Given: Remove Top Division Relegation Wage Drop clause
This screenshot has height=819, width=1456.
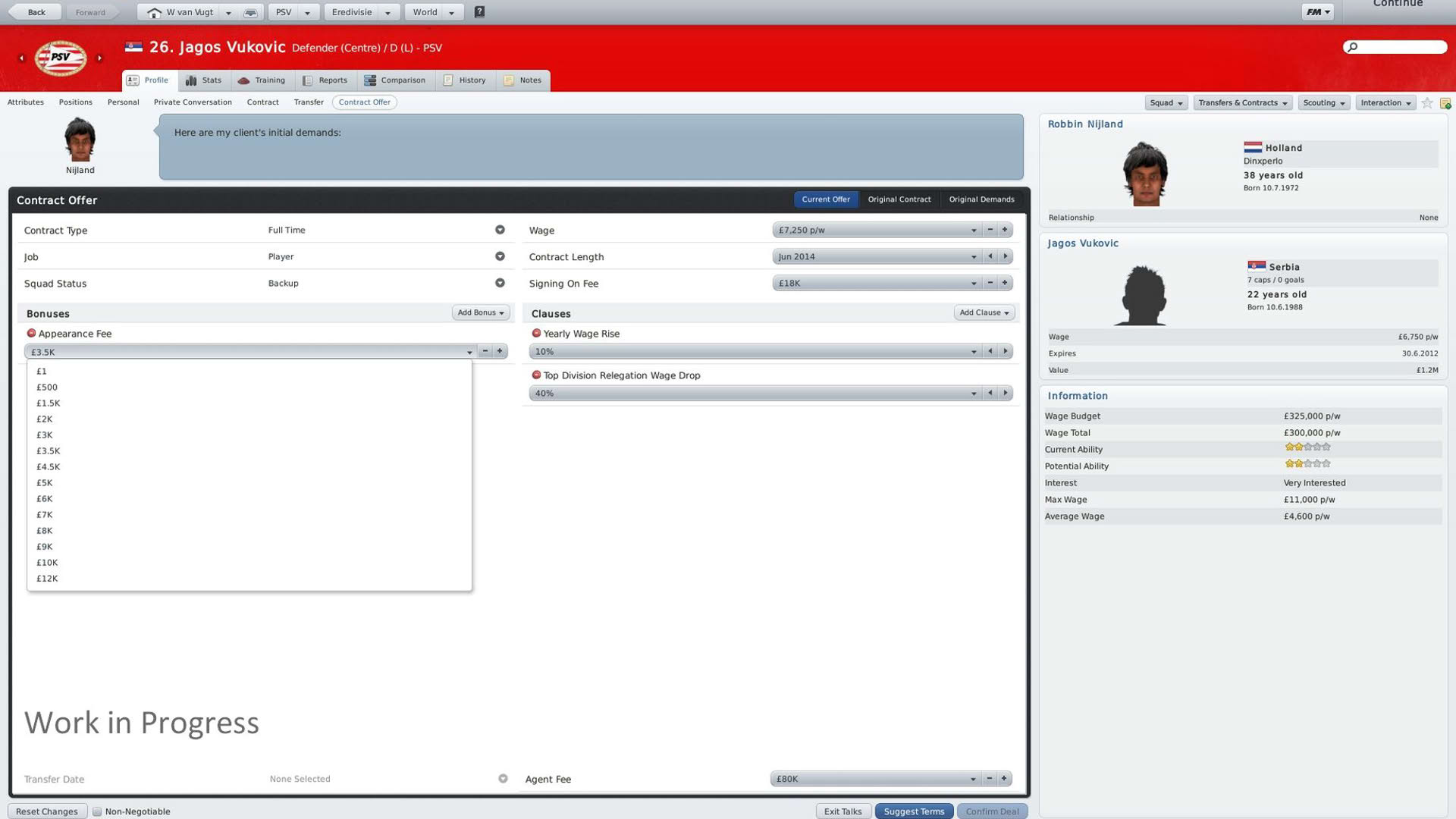Looking at the screenshot, I should pos(536,375).
